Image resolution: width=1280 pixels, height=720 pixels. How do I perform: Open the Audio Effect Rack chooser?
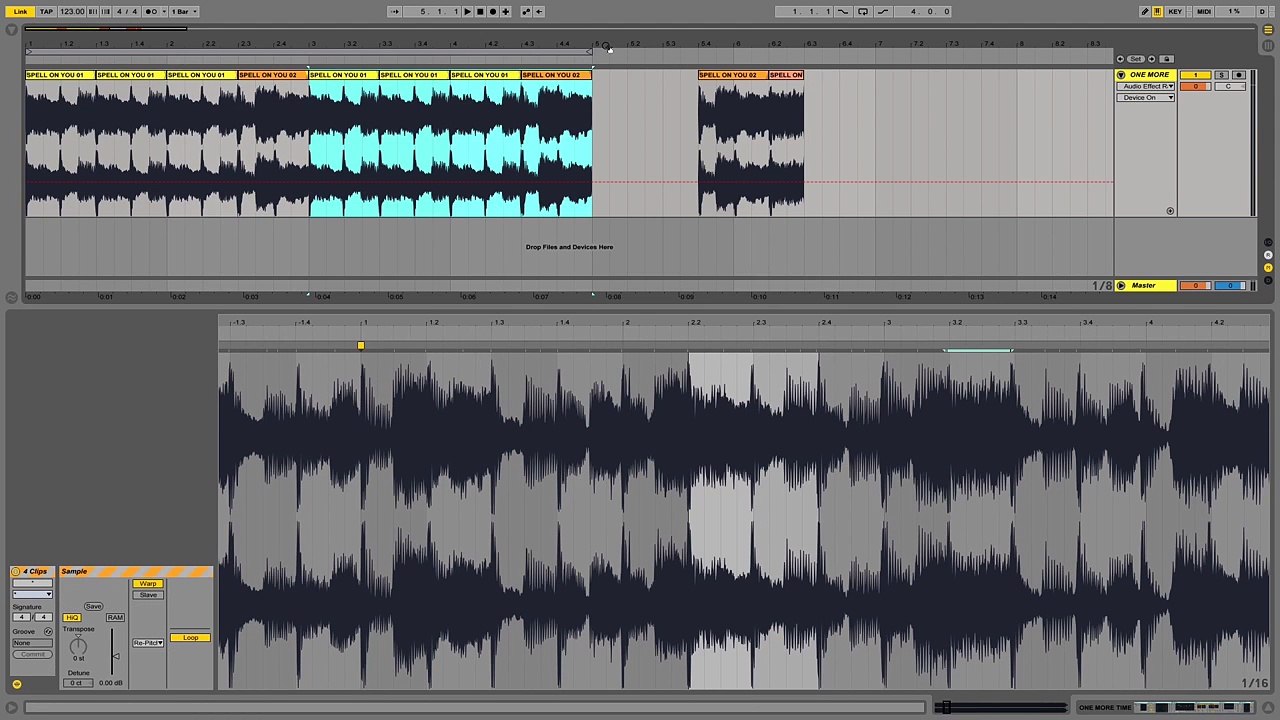click(1146, 86)
